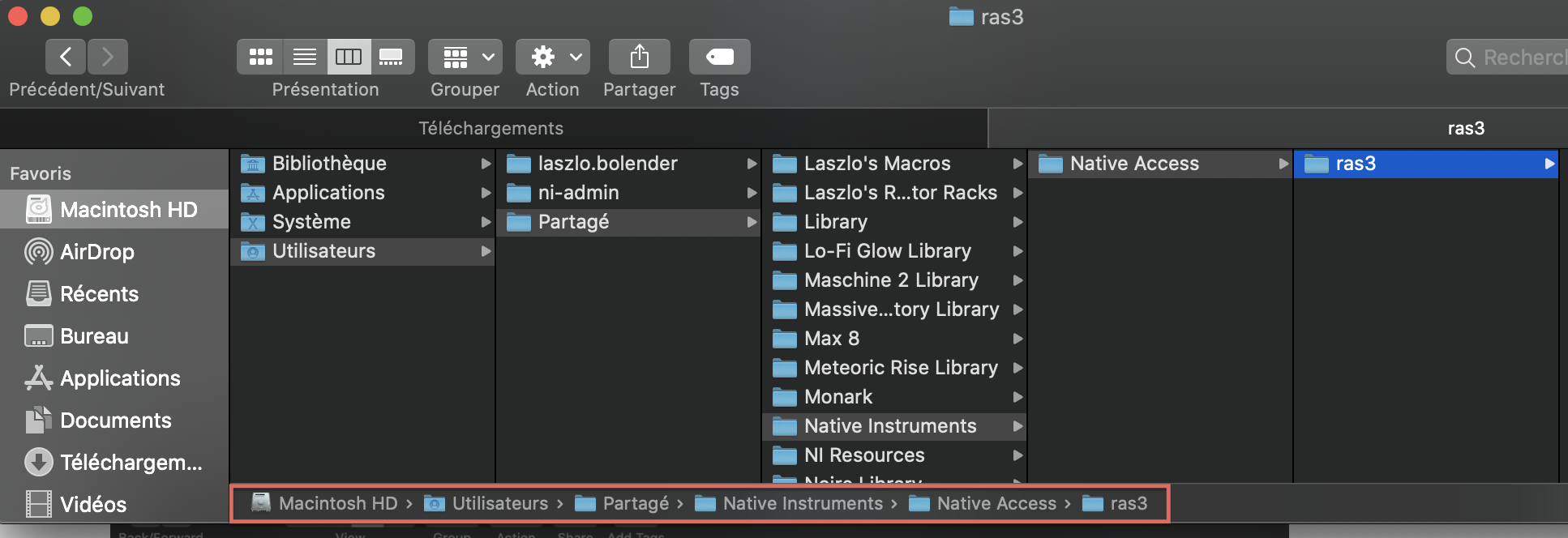Go forward with the Suivant arrow button
1568x538 pixels.
pos(108,57)
